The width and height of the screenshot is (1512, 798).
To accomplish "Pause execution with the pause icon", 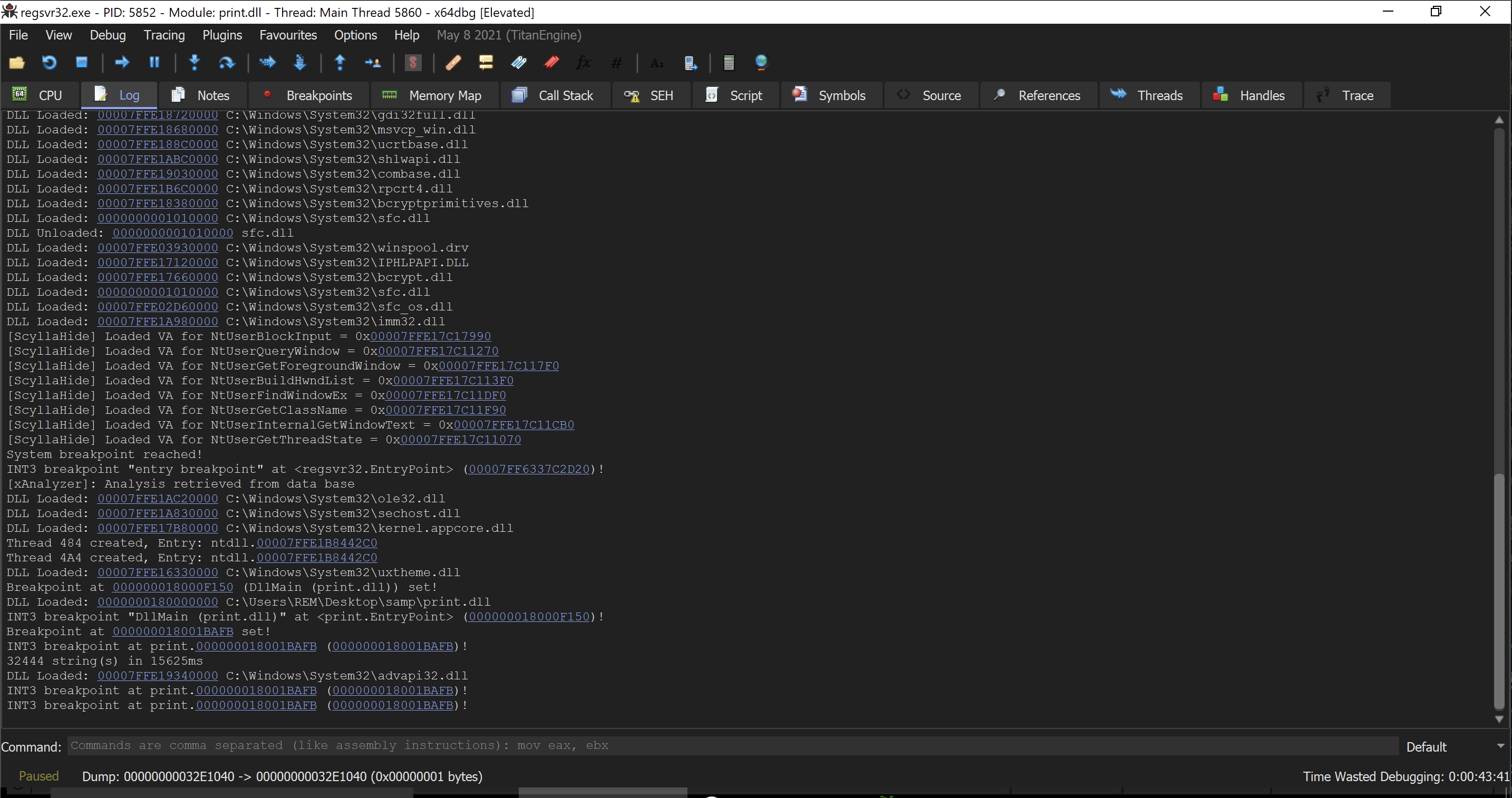I will pos(154,62).
